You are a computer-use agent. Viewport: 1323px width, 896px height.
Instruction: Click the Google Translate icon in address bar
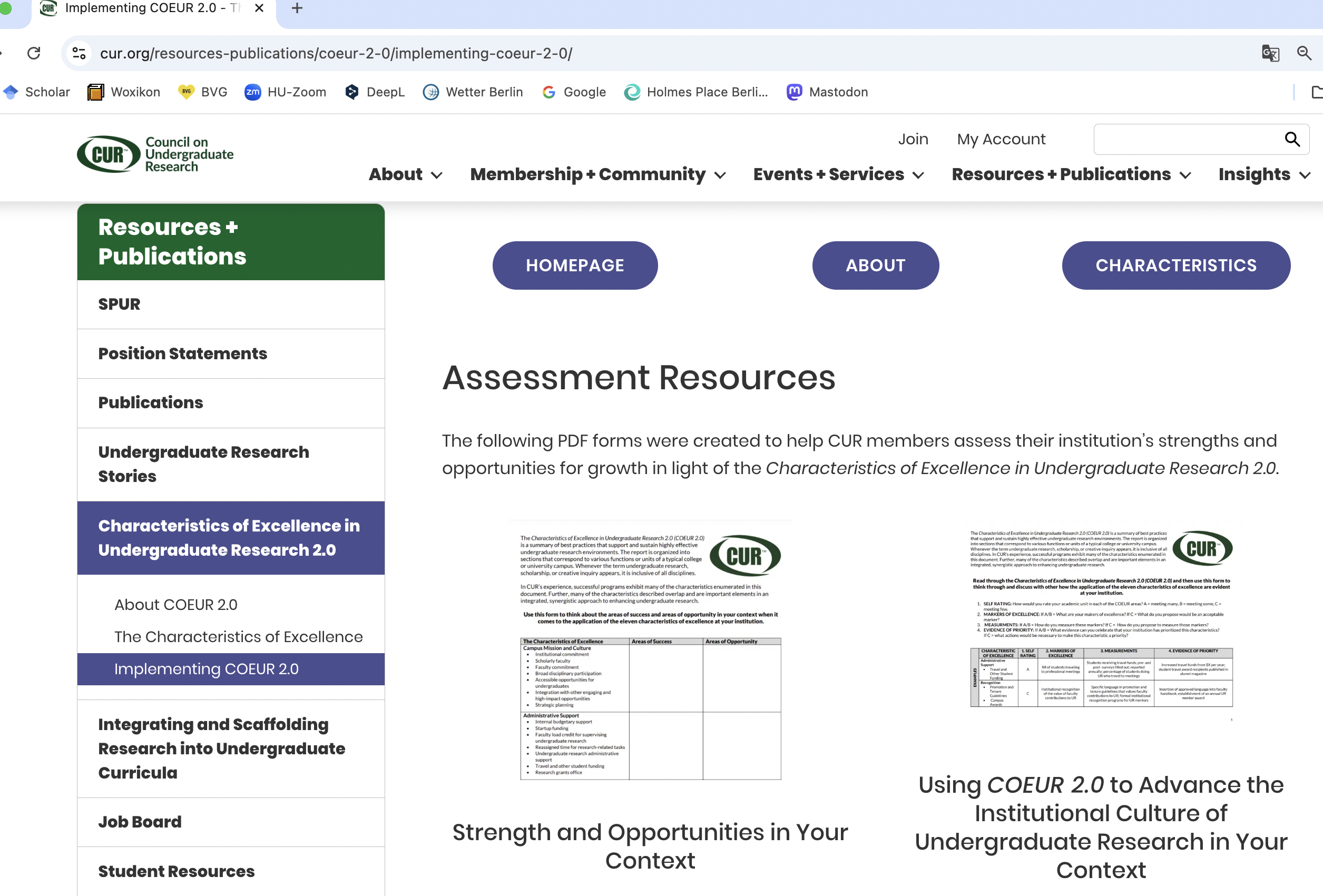(x=1270, y=53)
